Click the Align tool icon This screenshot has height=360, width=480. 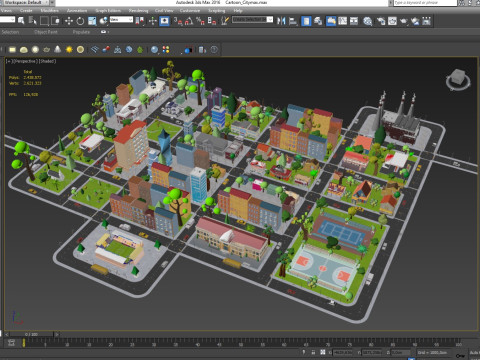point(293,21)
